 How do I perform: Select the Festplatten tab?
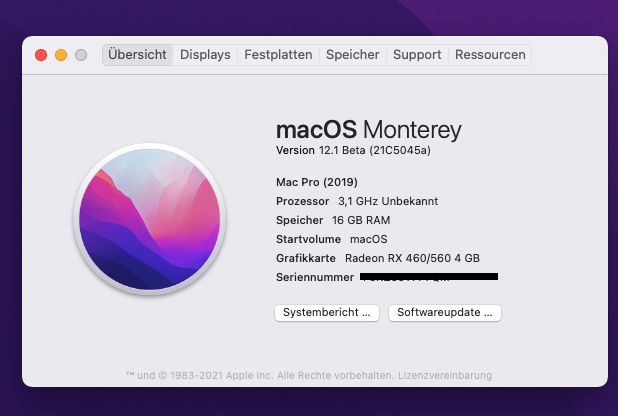278,54
